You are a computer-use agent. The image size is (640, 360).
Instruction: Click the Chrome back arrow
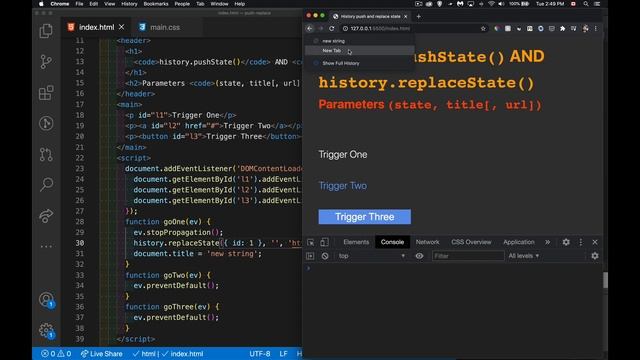pyautogui.click(x=309, y=29)
